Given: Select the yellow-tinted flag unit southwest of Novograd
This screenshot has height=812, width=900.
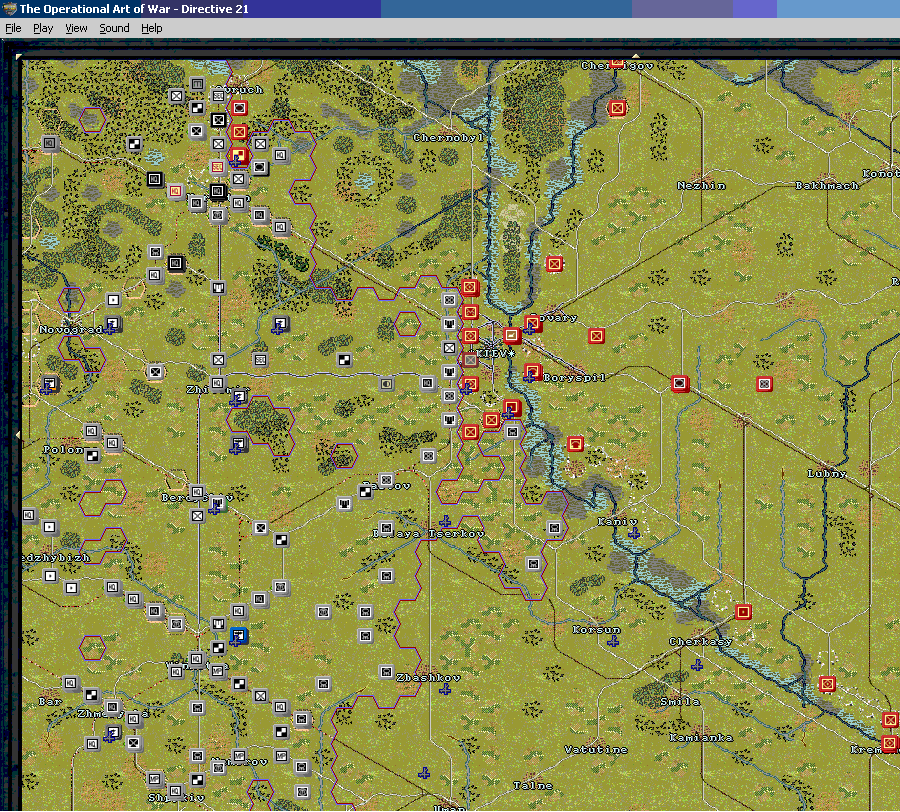Looking at the screenshot, I should point(50,383).
